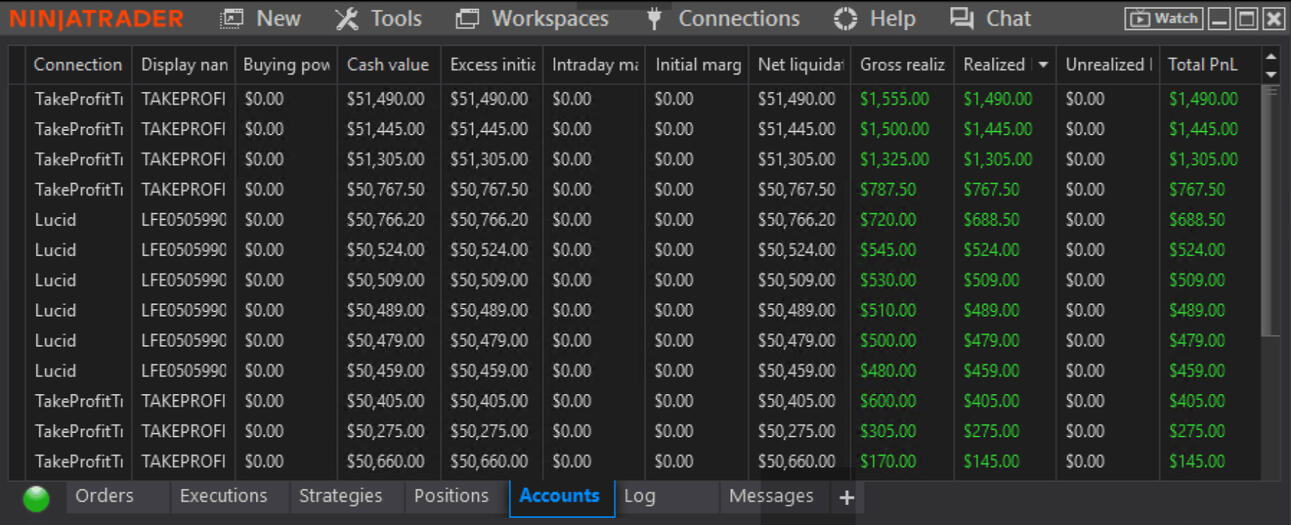Click the grid's scroll up arrow
1291x525 pixels.
[x=1271, y=57]
